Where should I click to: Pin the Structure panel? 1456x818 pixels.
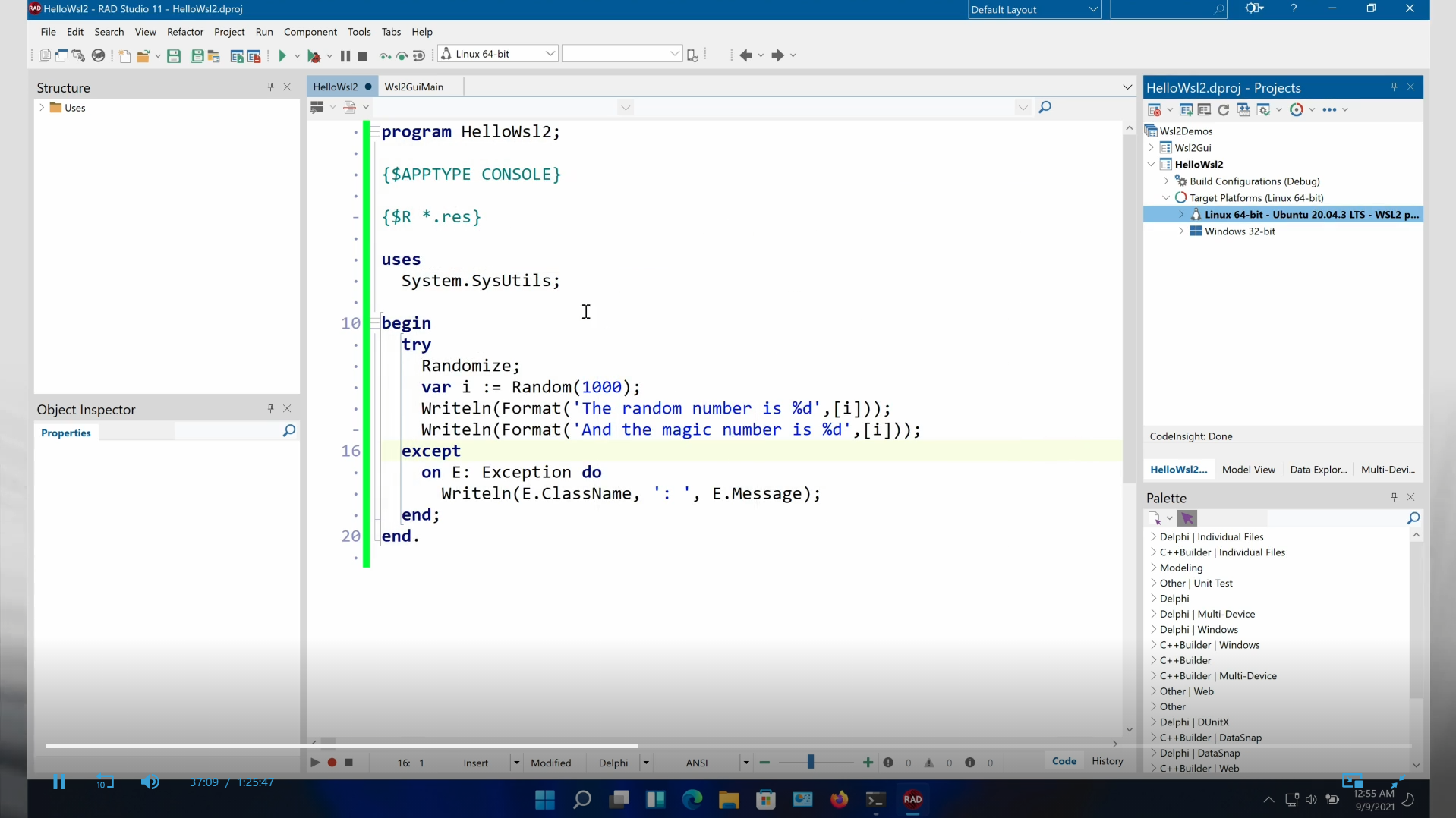[270, 87]
